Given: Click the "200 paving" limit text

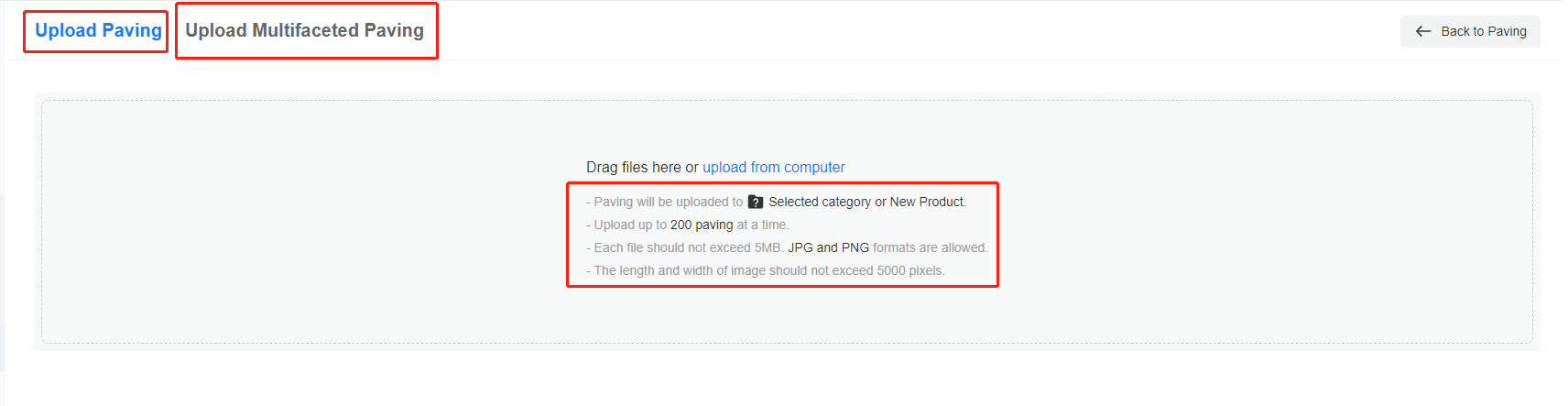Looking at the screenshot, I should [x=702, y=225].
